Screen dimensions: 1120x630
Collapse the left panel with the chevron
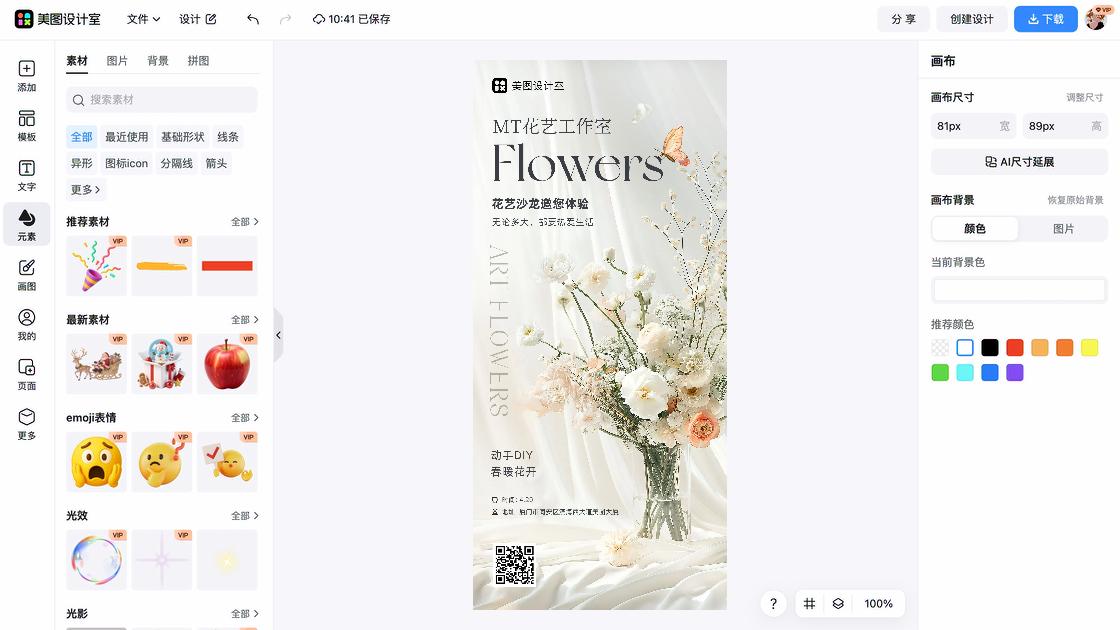pos(278,336)
